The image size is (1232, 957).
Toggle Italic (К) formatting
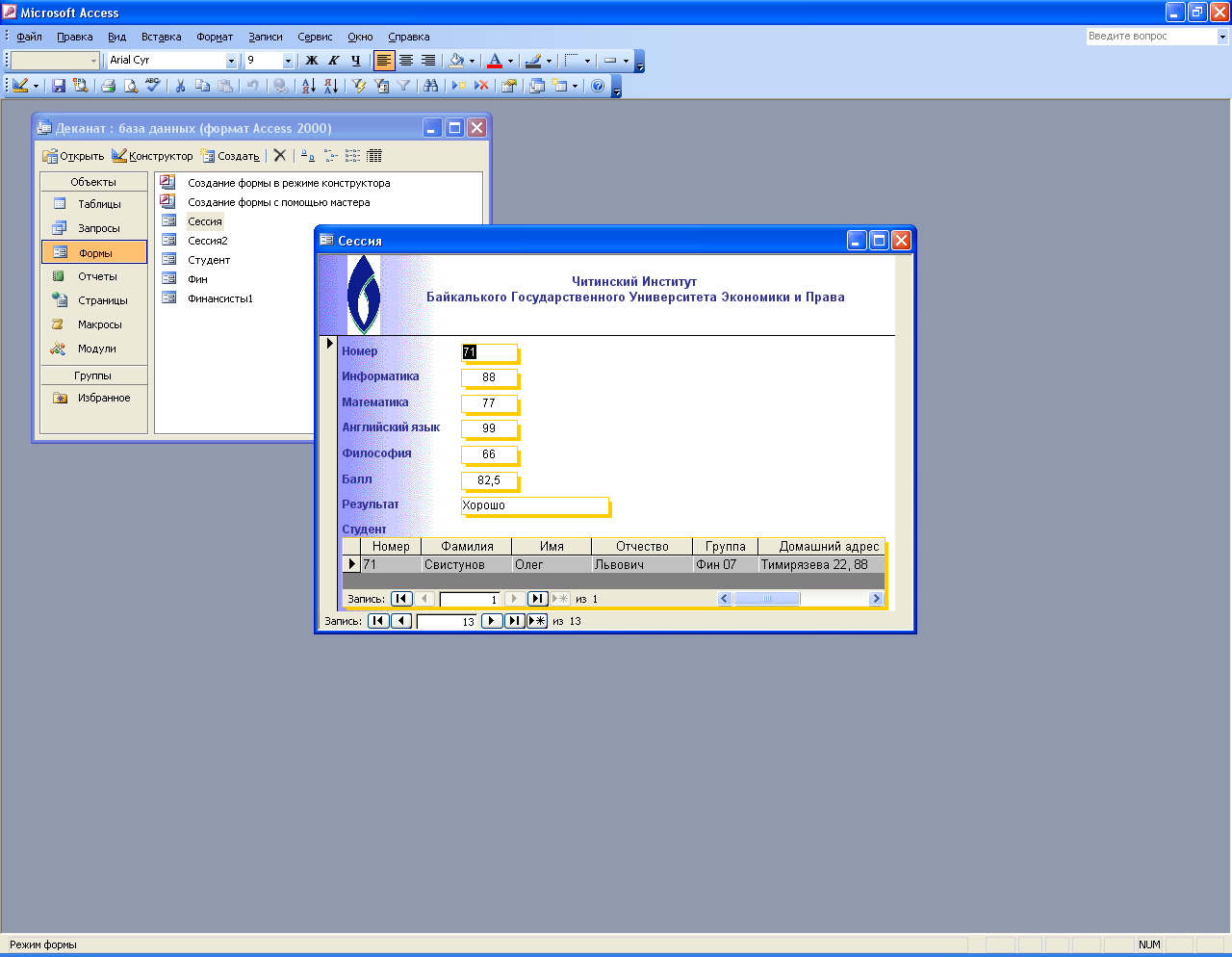[x=334, y=60]
